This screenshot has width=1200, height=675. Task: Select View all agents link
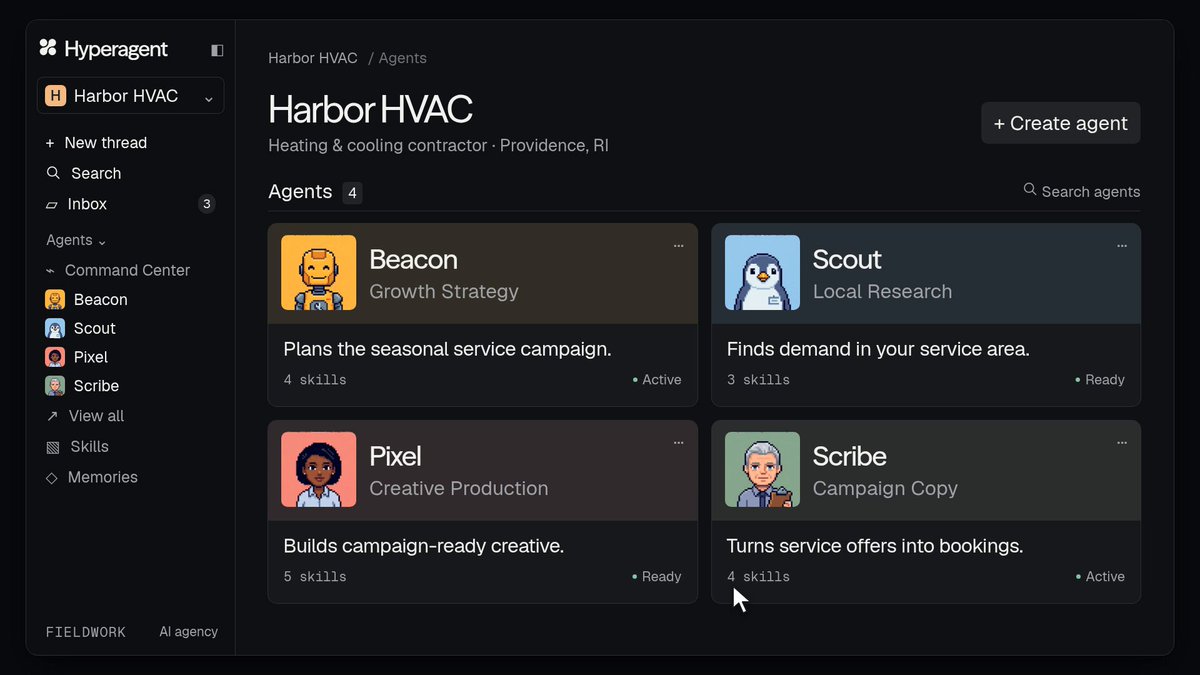85,416
